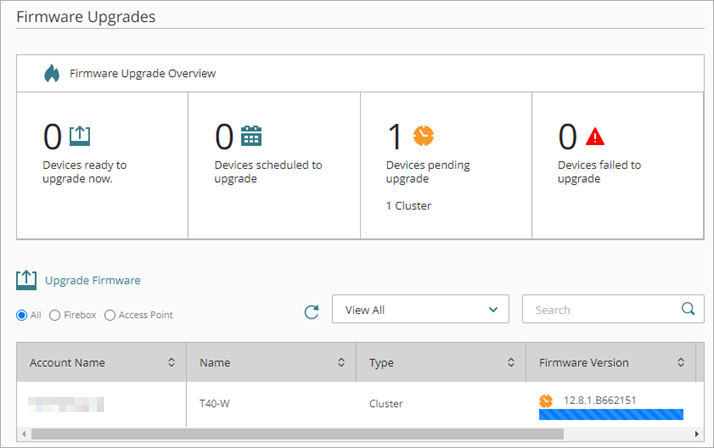Open the View All dropdown
Viewport: 714px width, 448px height.
coord(420,310)
